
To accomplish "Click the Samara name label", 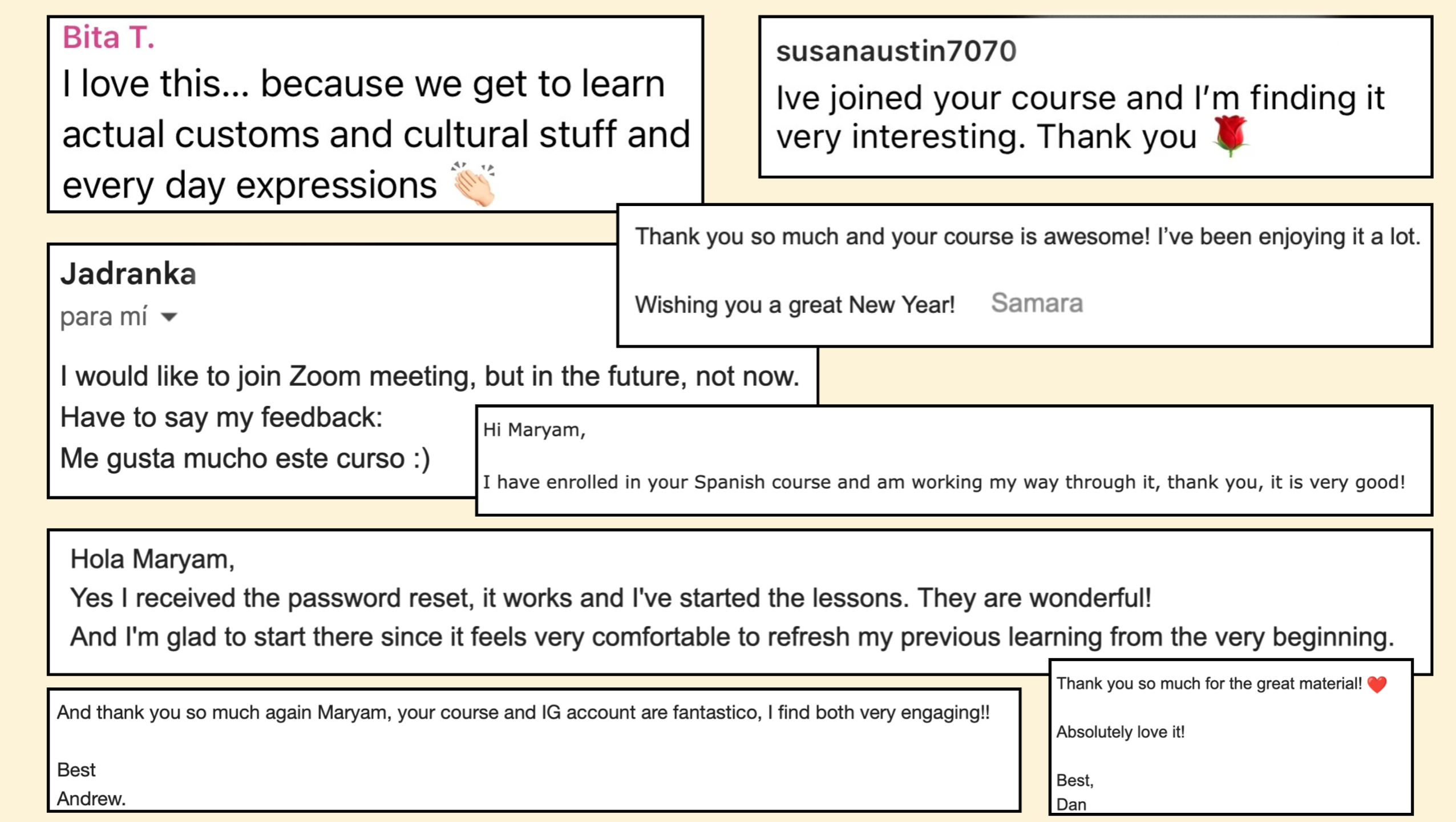I will (1036, 303).
